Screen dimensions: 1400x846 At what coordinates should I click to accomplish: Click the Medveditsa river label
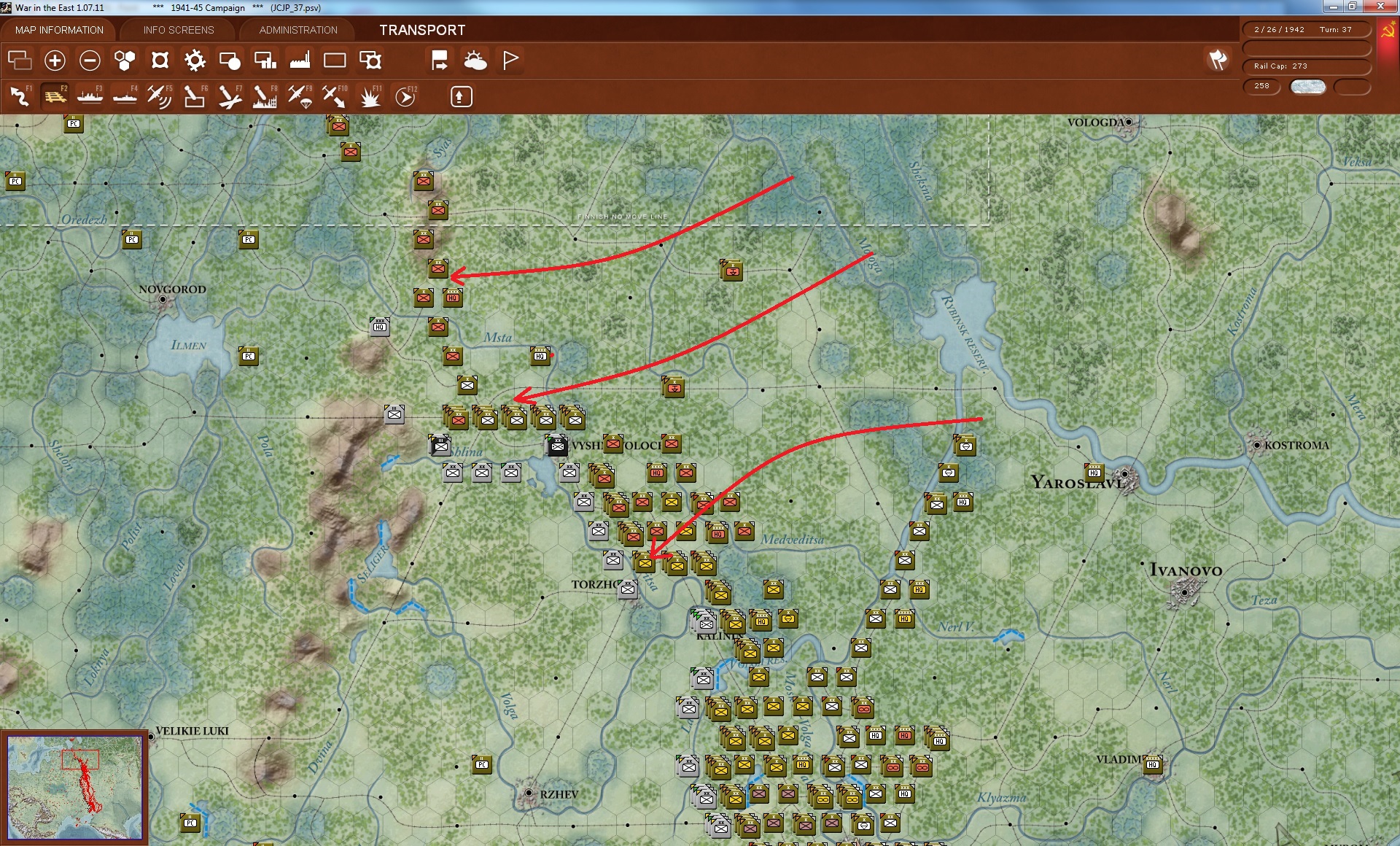(793, 540)
